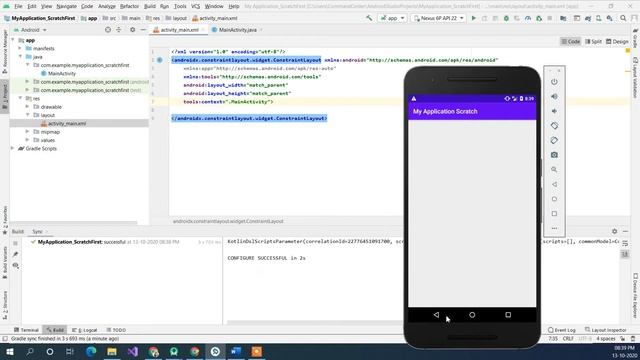Click emulator Volume Down button
The height and width of the screenshot is (360, 640).
pos(554,111)
